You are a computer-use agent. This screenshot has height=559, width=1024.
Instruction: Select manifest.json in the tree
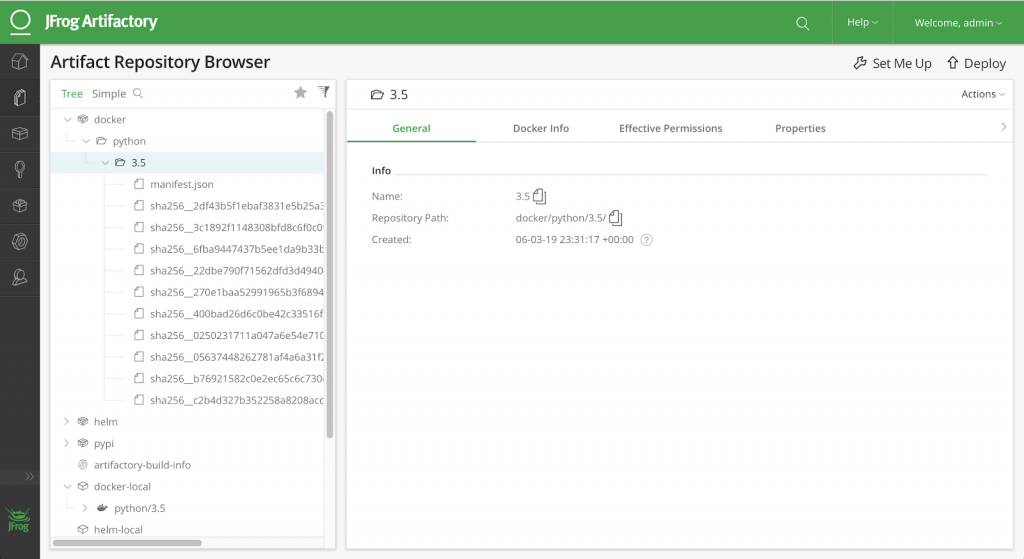[x=181, y=185]
